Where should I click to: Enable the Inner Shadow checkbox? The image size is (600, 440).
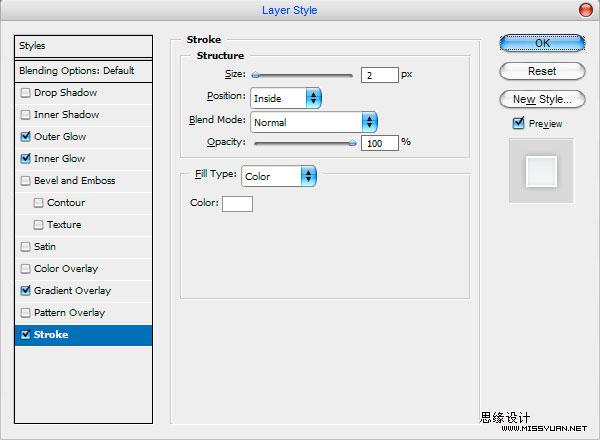pos(25,115)
